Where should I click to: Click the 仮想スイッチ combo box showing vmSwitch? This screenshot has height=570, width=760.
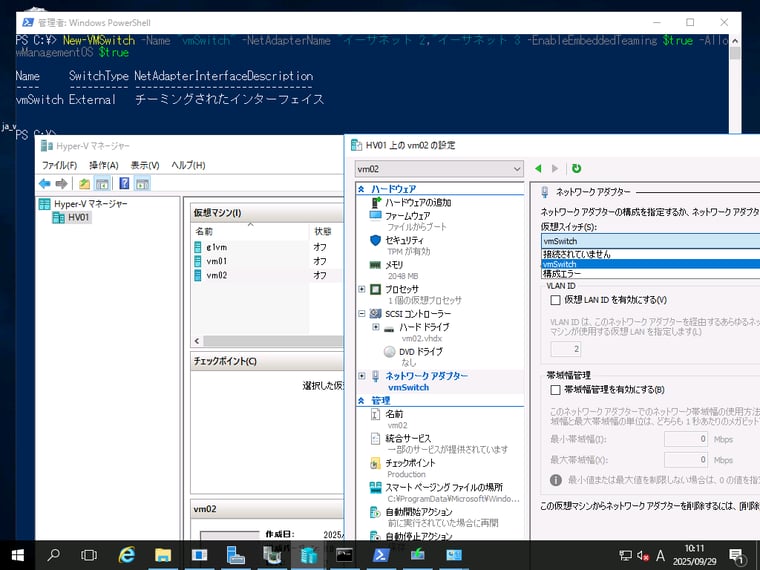[650, 241]
